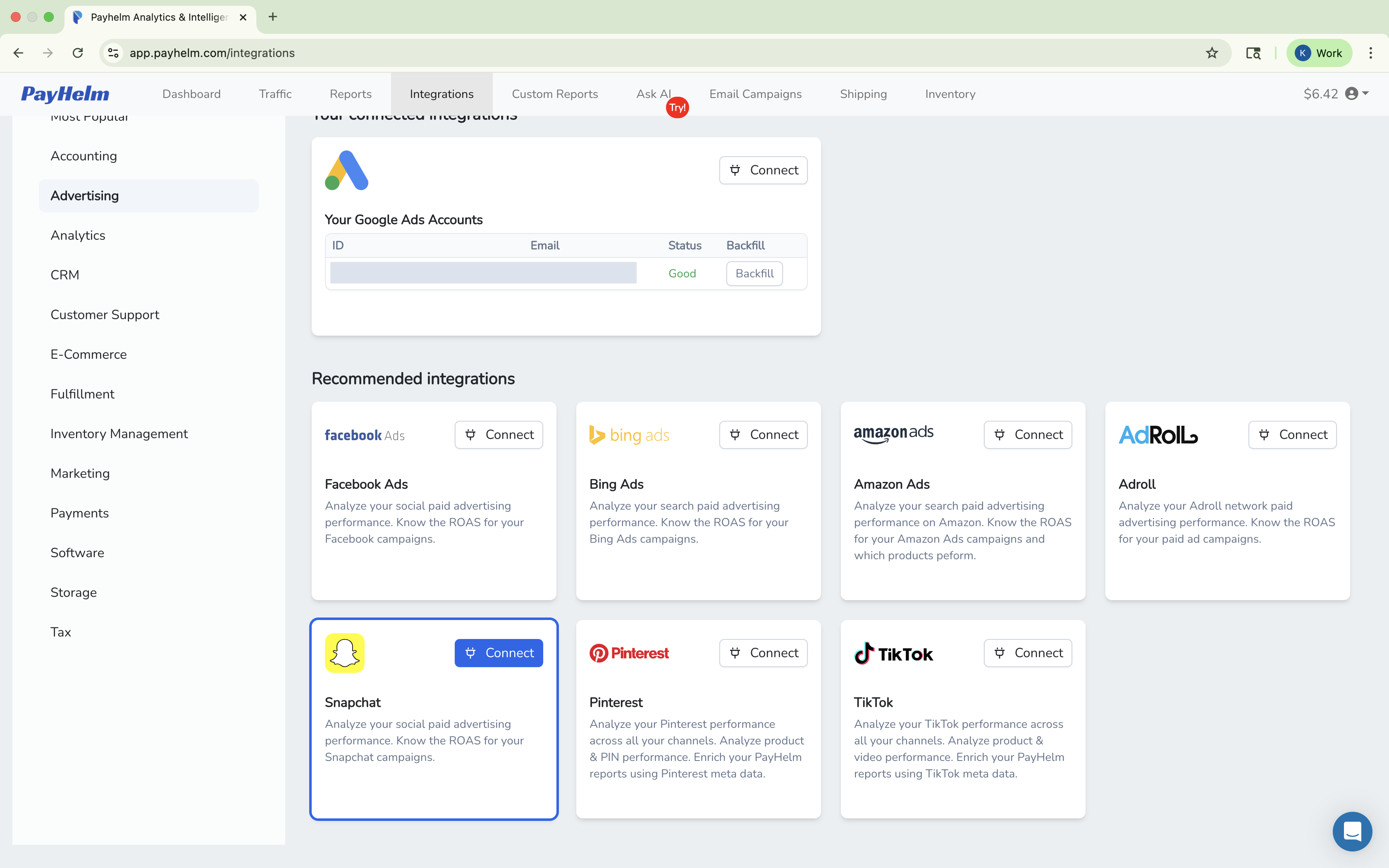
Task: Select the Accounting category
Action: 83,155
